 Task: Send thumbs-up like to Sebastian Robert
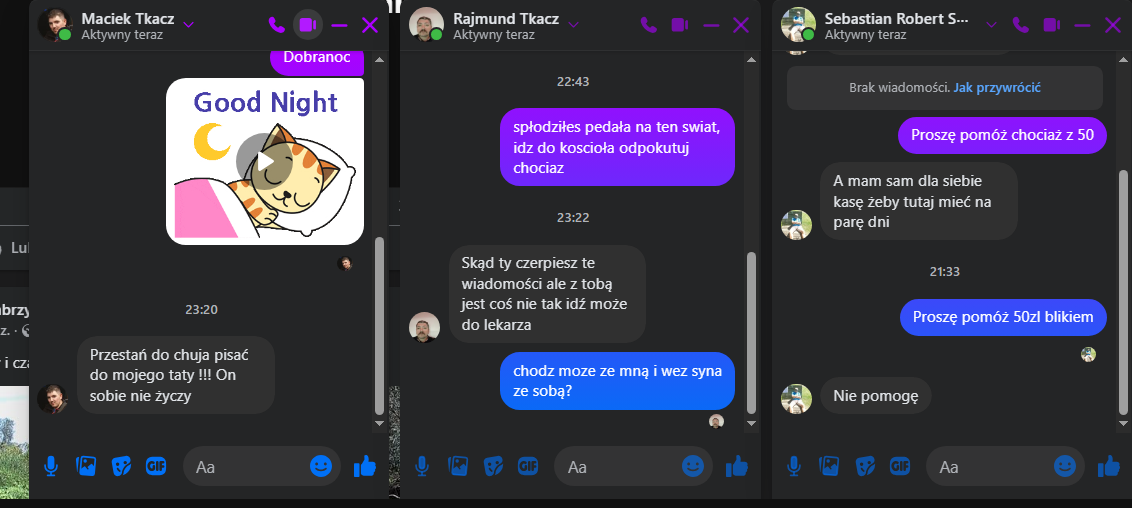tap(1108, 466)
